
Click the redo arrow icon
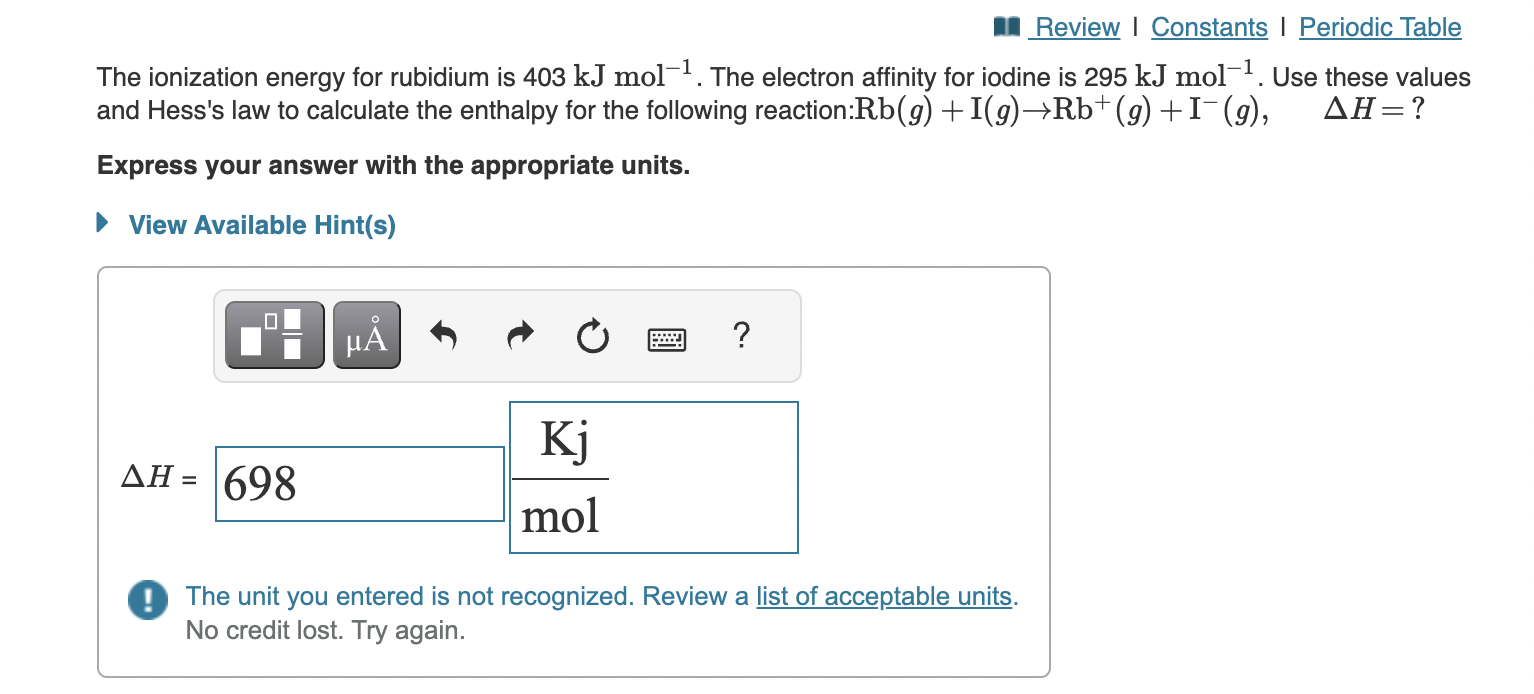[518, 336]
